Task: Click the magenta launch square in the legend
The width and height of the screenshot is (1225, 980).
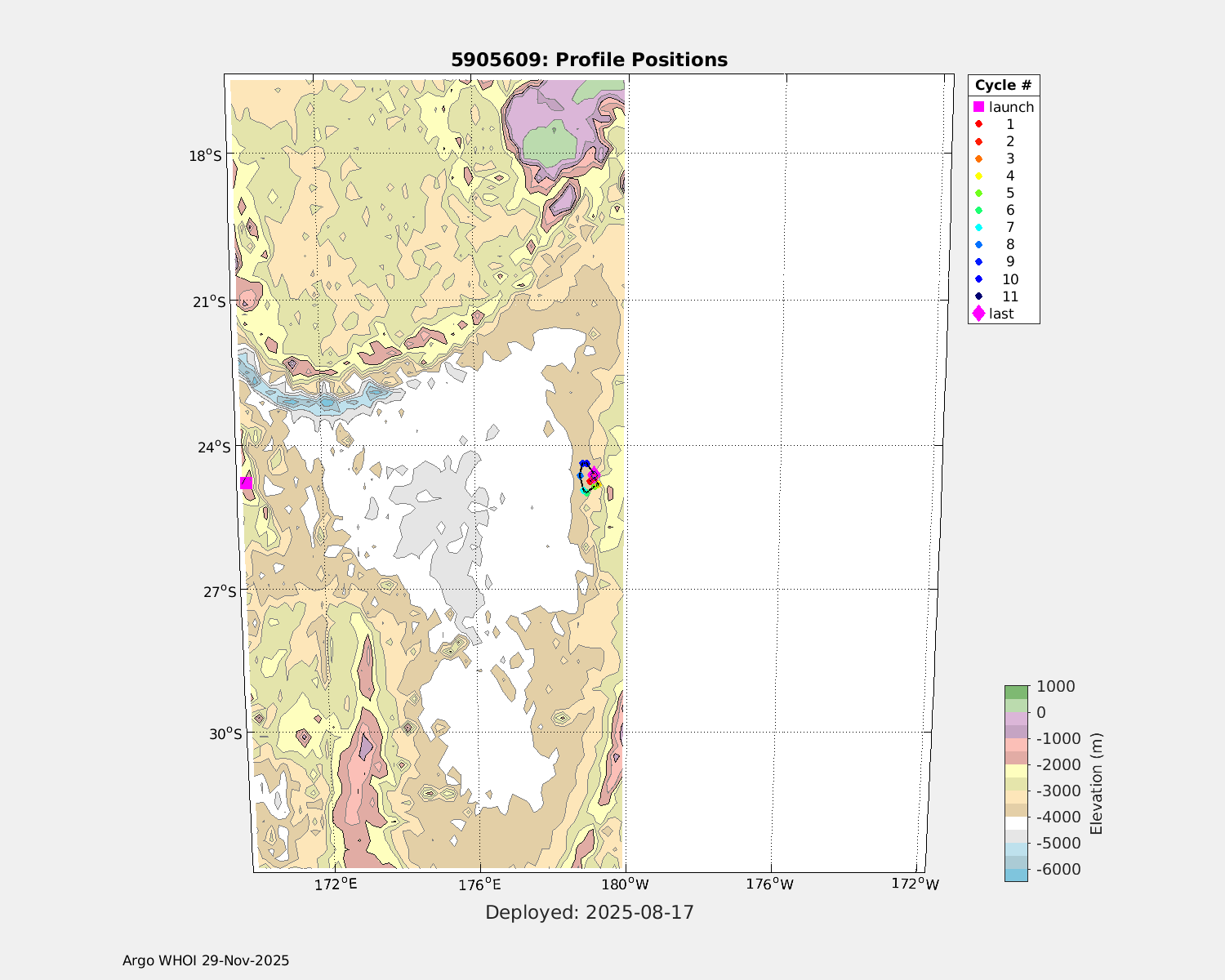Action: (978, 107)
